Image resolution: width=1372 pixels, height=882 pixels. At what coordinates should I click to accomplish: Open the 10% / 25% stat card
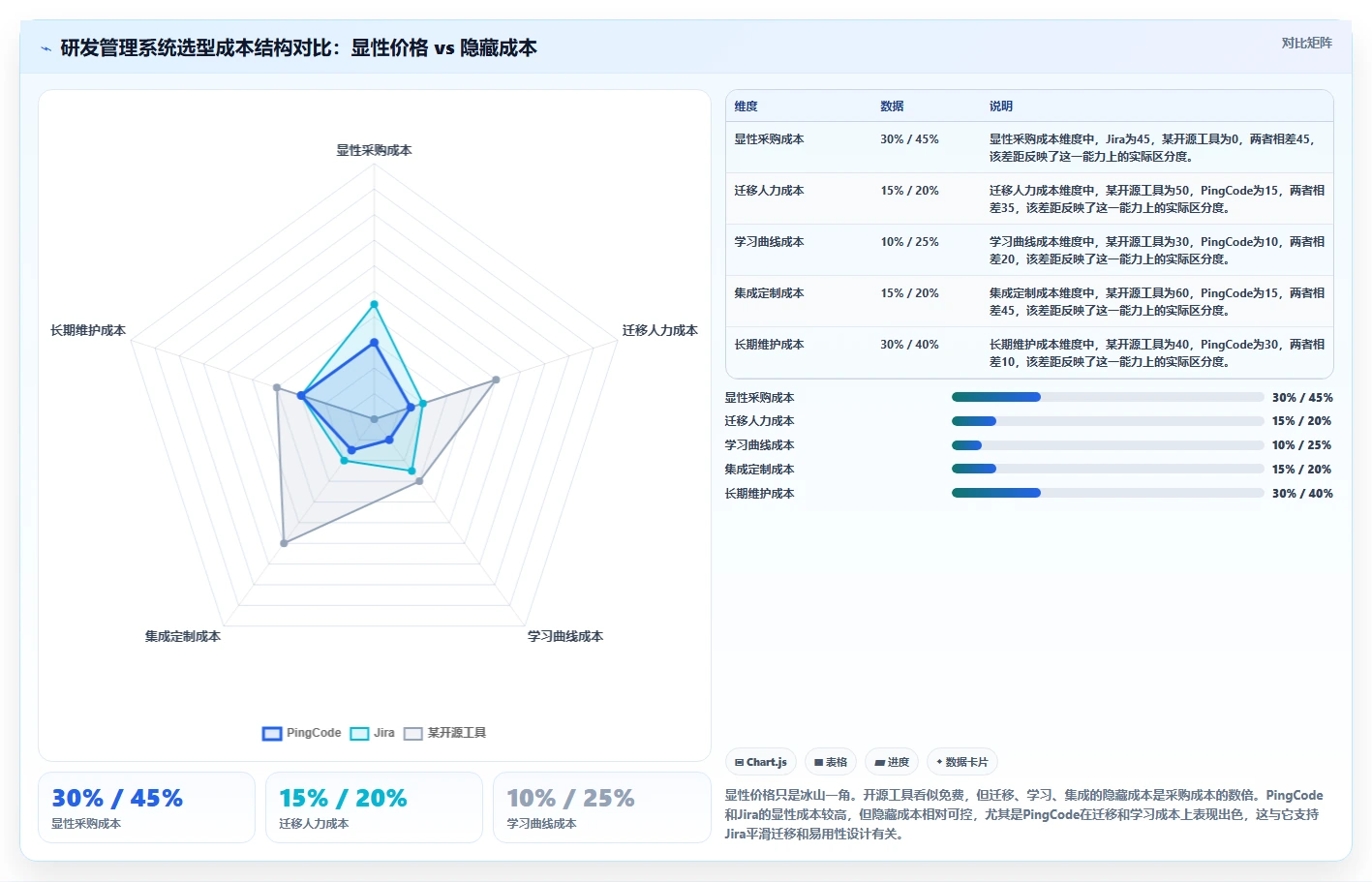[x=601, y=807]
